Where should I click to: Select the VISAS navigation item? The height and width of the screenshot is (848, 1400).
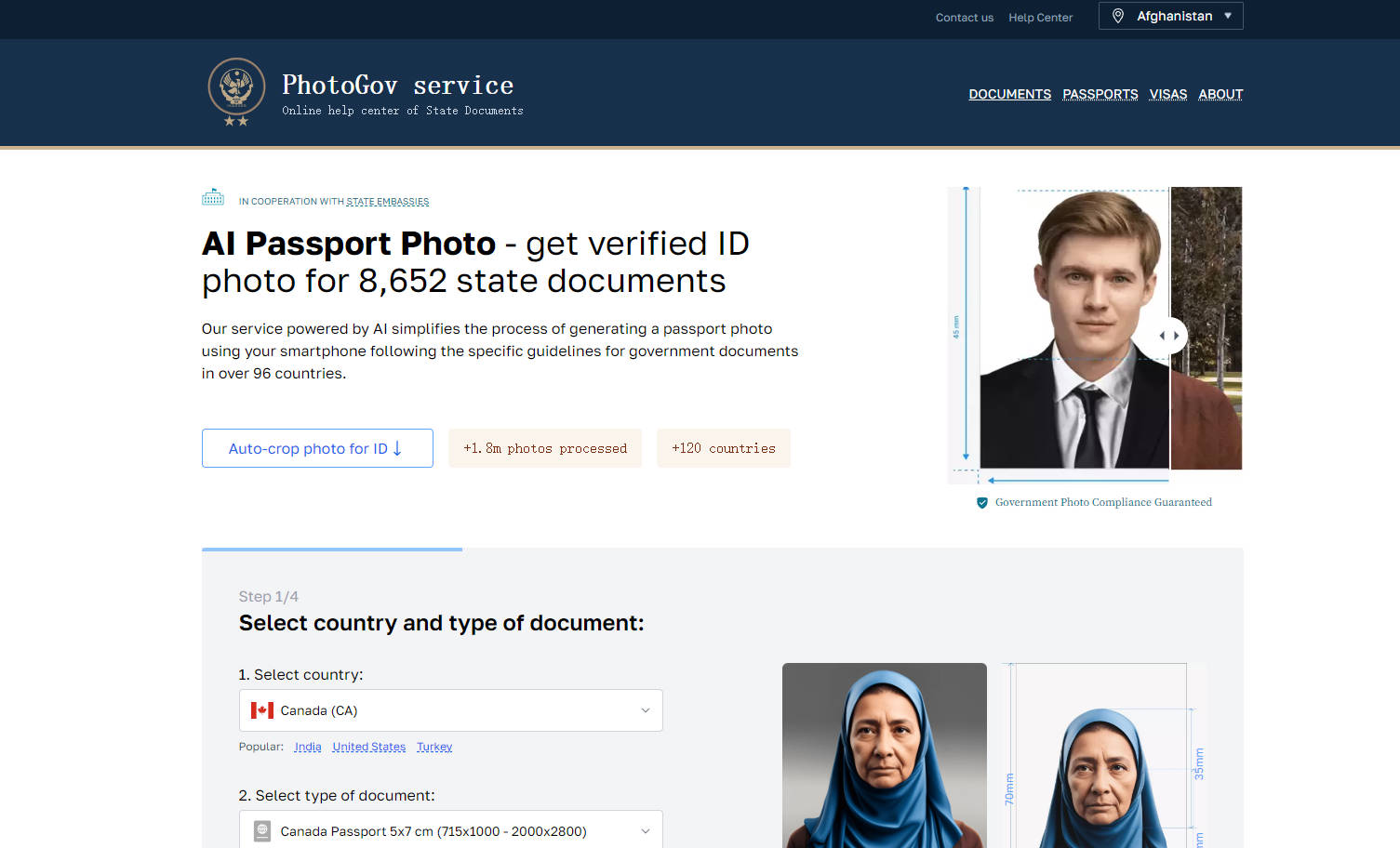pyautogui.click(x=1167, y=94)
